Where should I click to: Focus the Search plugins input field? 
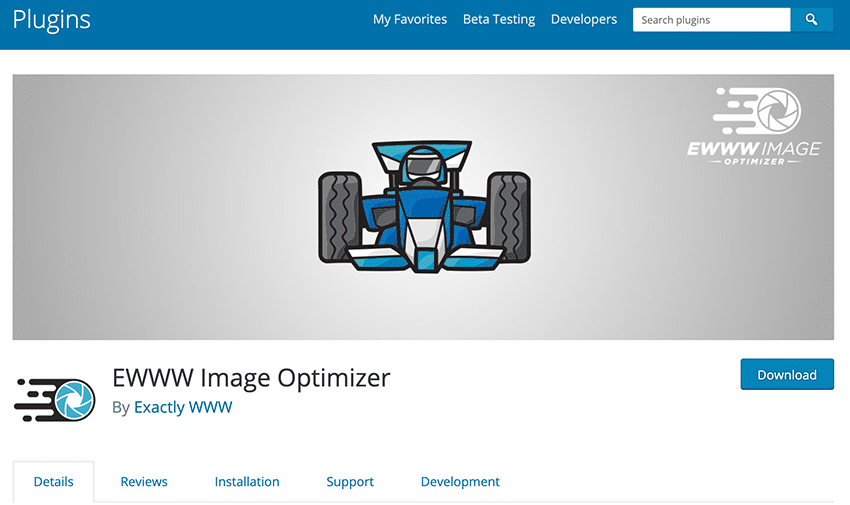coord(711,20)
